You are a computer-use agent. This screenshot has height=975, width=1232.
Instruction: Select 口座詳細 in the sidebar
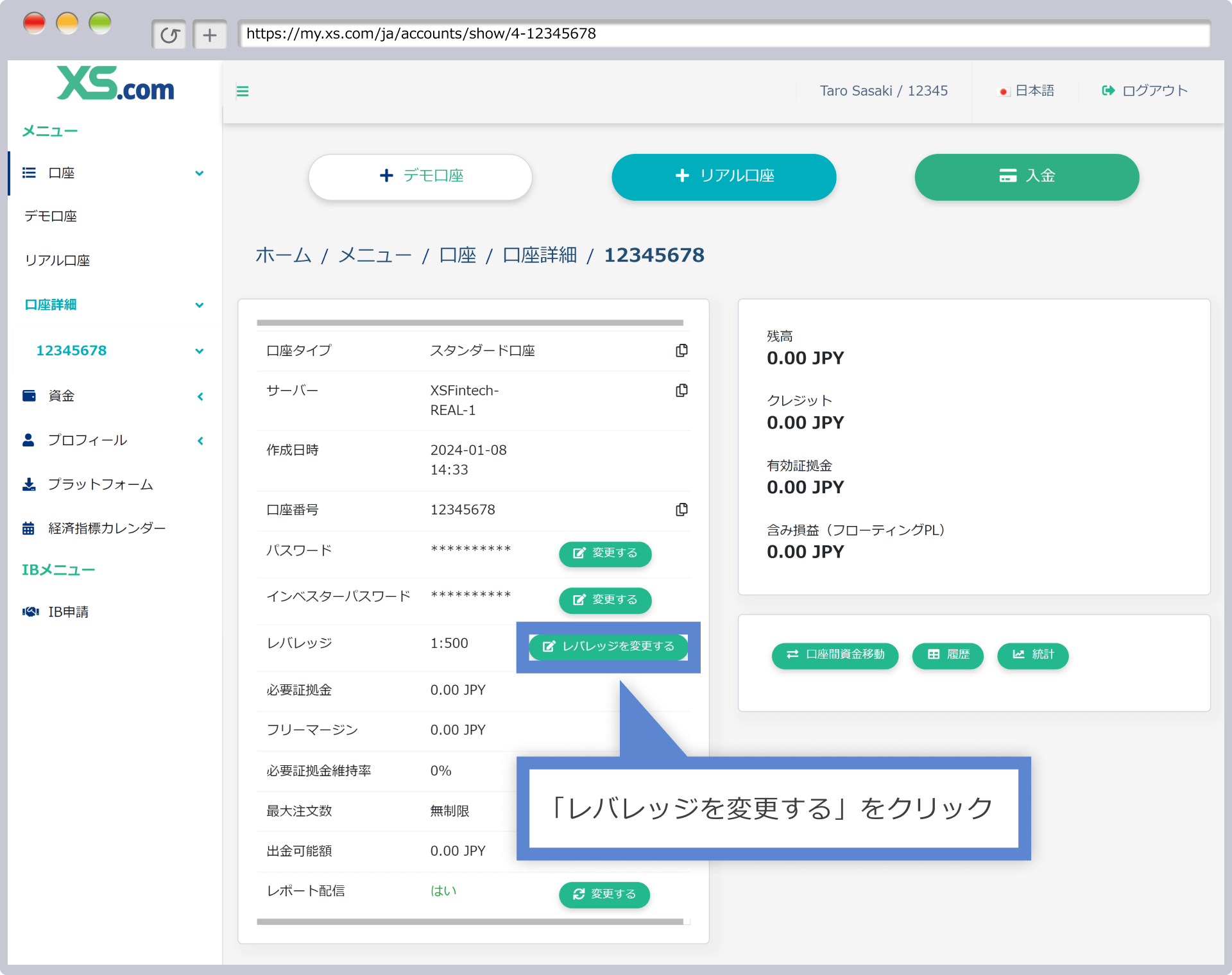(51, 305)
